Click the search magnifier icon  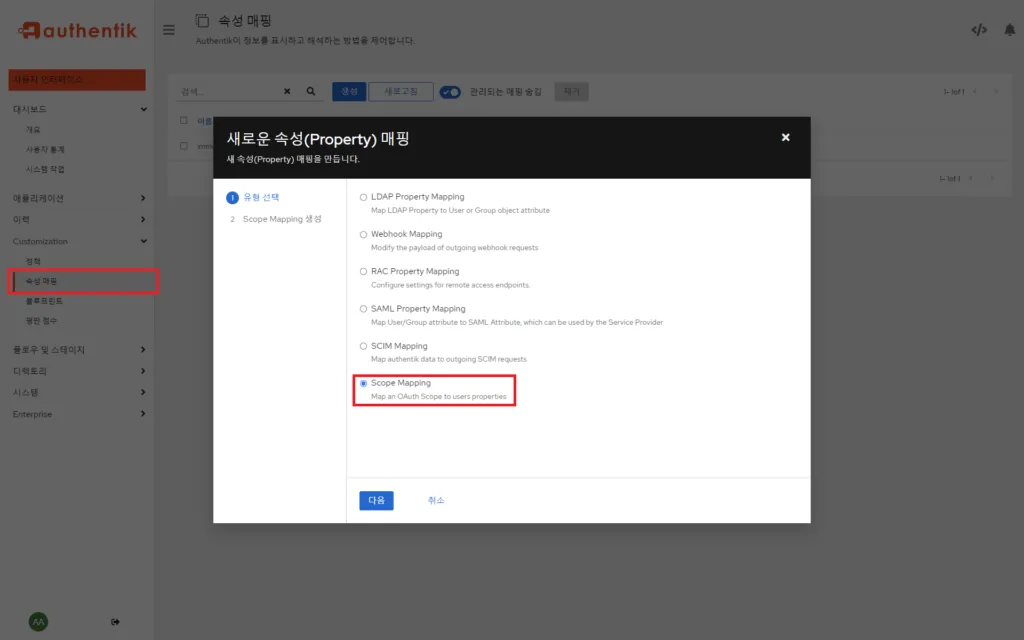coord(311,91)
